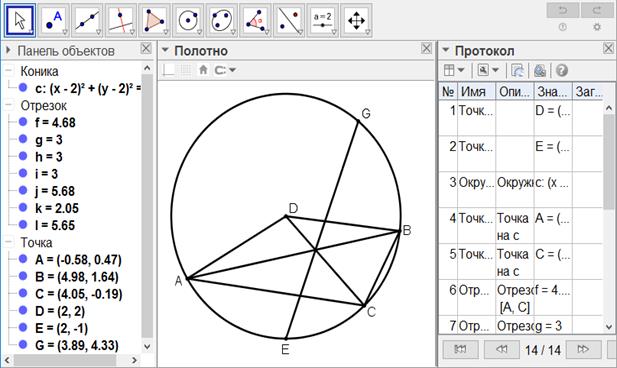Select the Angle tool
This screenshot has height=368, width=617.
point(255,20)
